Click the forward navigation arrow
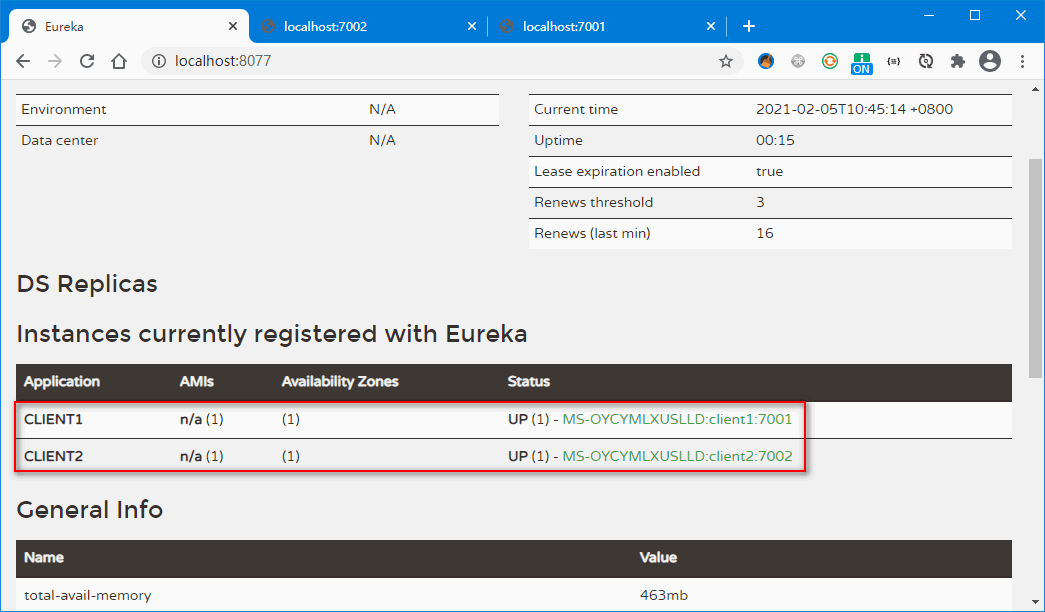 tap(55, 61)
